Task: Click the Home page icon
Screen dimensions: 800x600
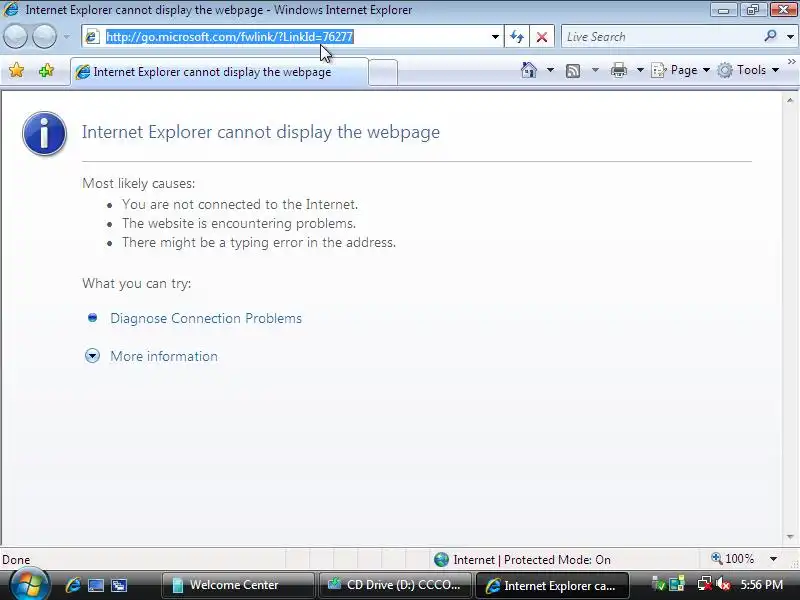Action: point(529,70)
